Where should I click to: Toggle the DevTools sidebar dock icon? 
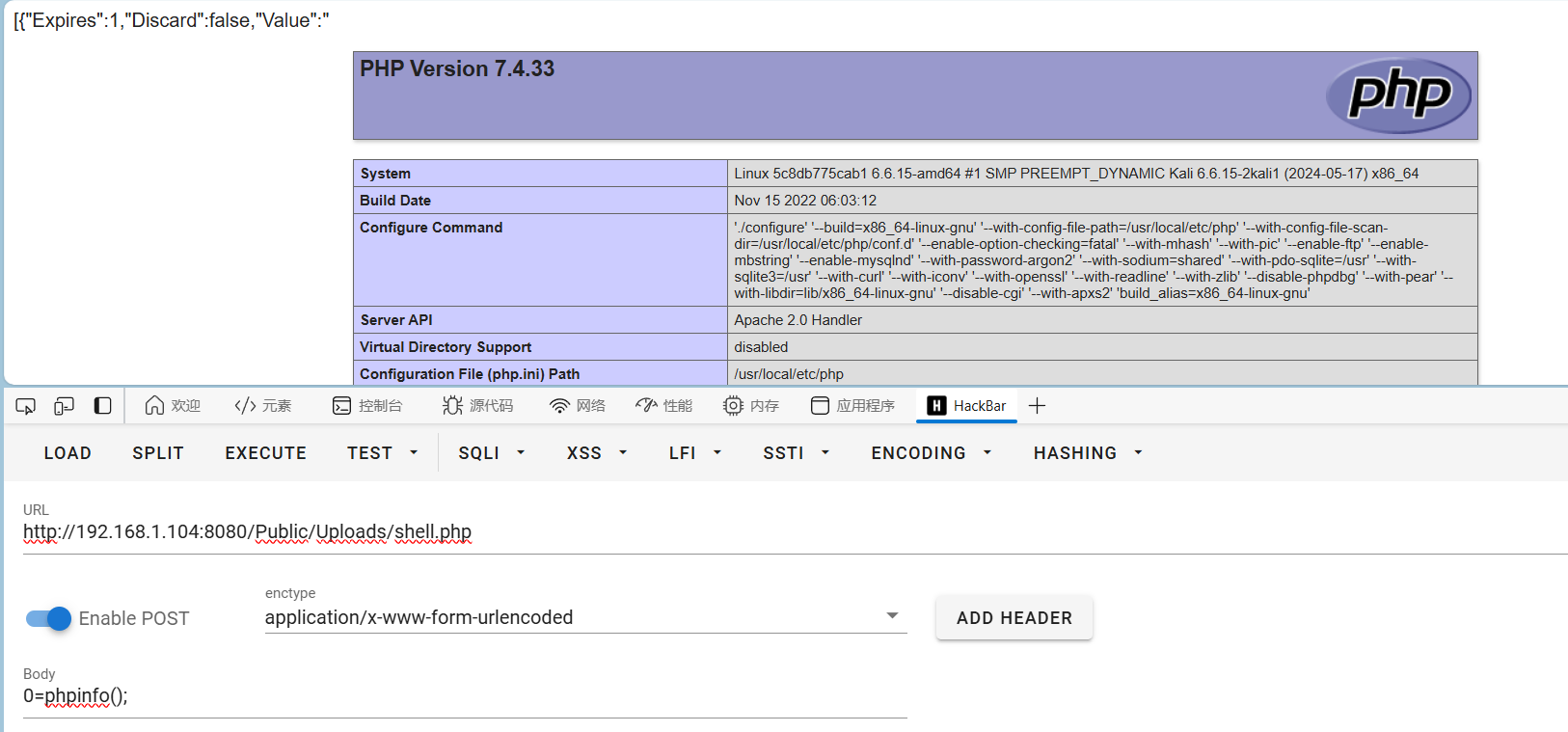[102, 406]
